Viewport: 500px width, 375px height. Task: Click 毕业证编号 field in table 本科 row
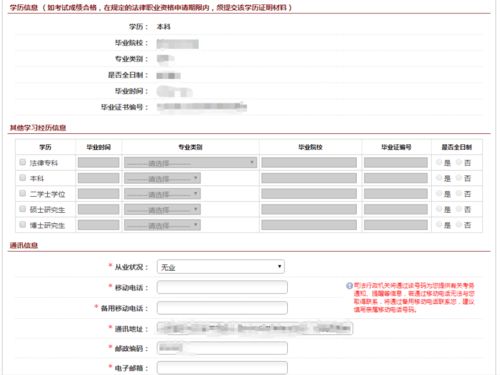396,178
